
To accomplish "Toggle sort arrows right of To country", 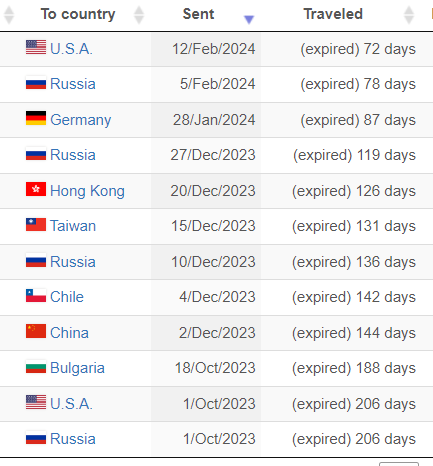I will (139, 15).
